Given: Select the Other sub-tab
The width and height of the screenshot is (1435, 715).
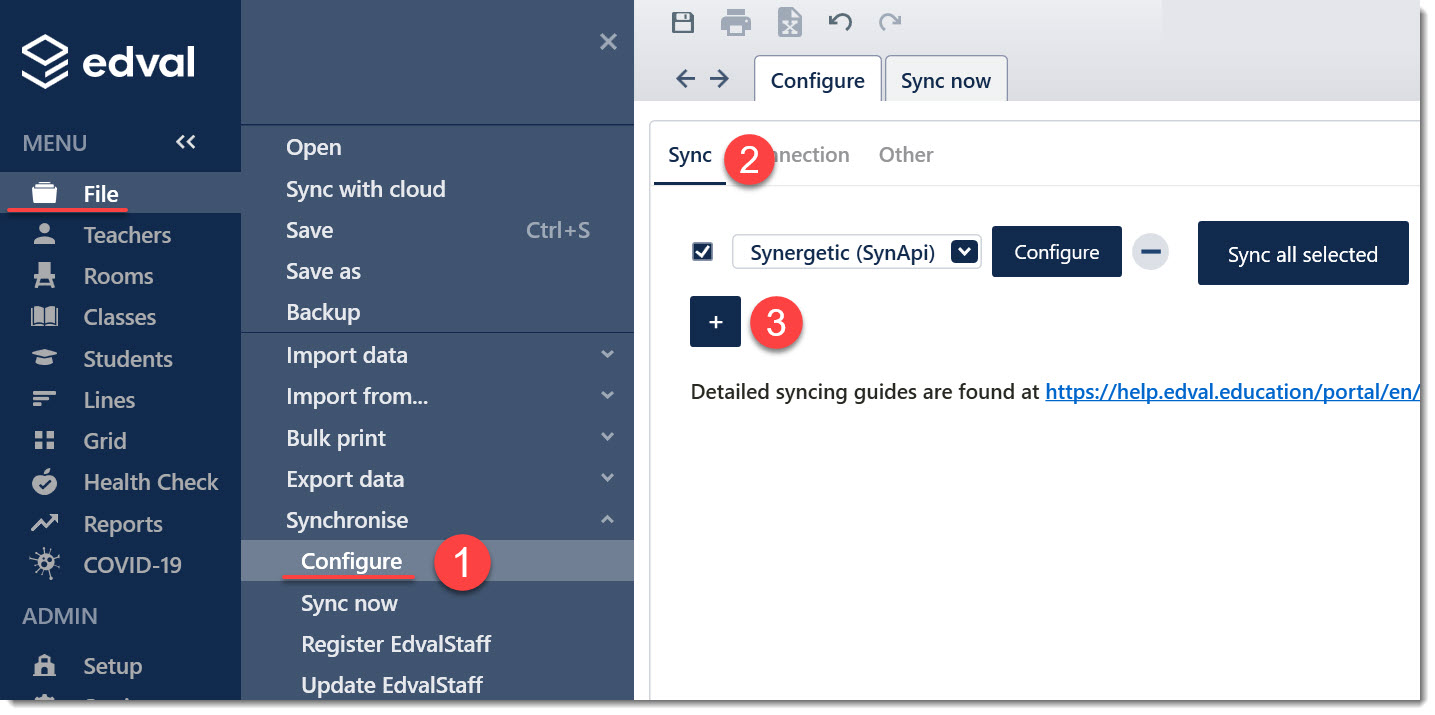Looking at the screenshot, I should click(906, 155).
